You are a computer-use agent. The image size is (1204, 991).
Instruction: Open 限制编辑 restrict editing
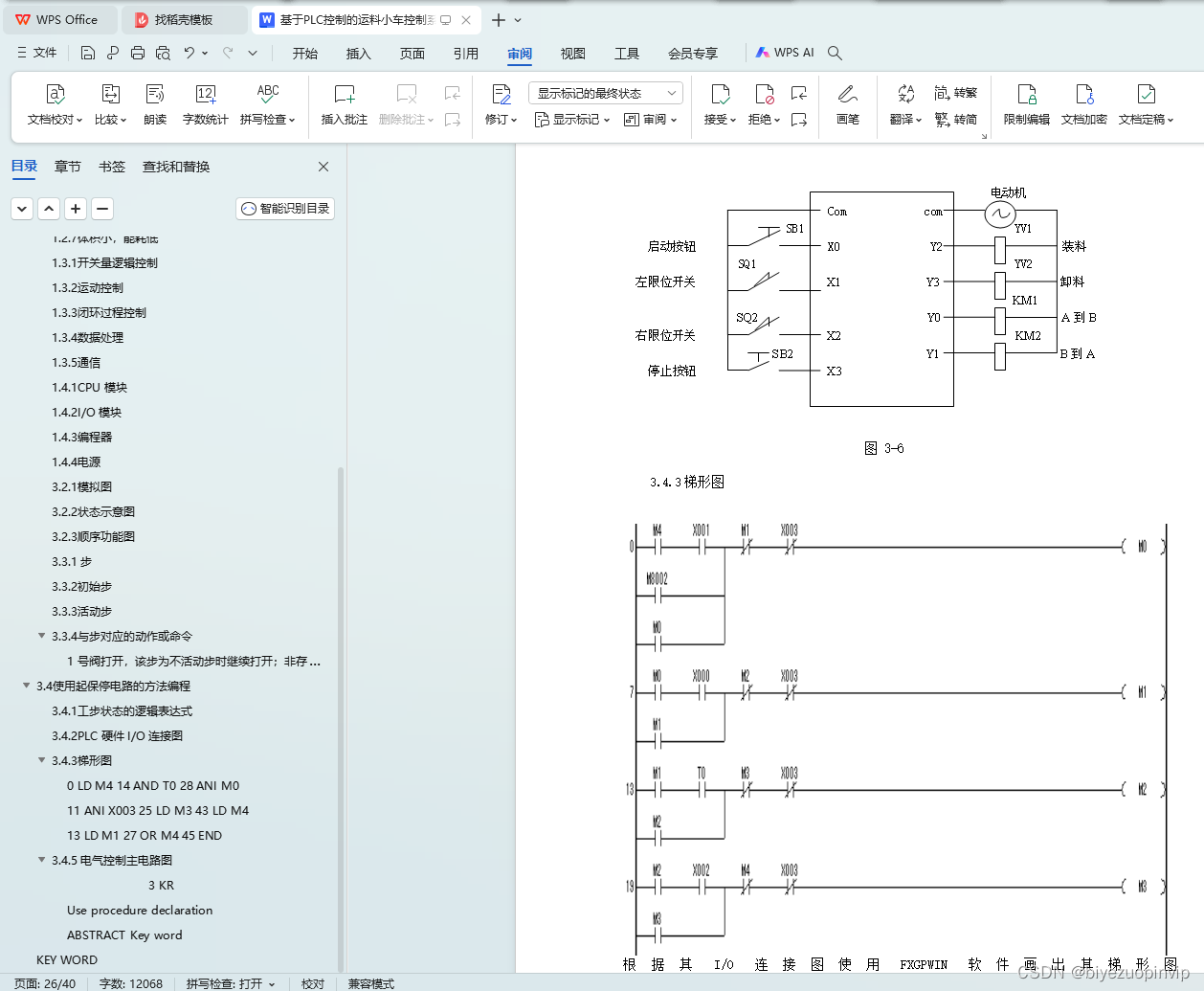click(x=1027, y=105)
